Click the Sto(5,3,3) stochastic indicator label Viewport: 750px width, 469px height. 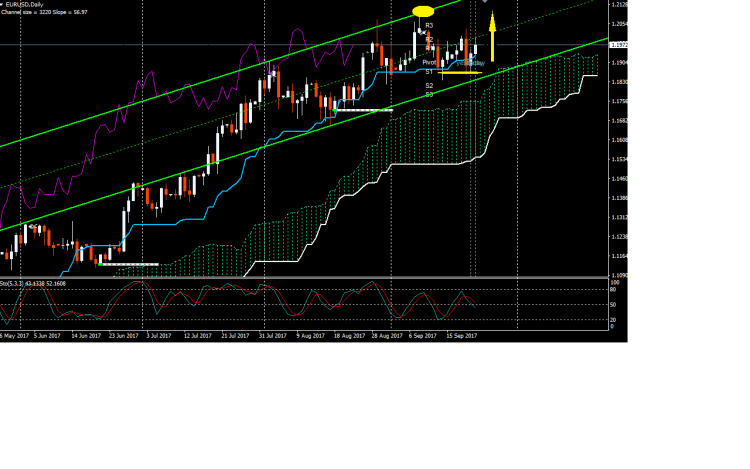(x=33, y=284)
